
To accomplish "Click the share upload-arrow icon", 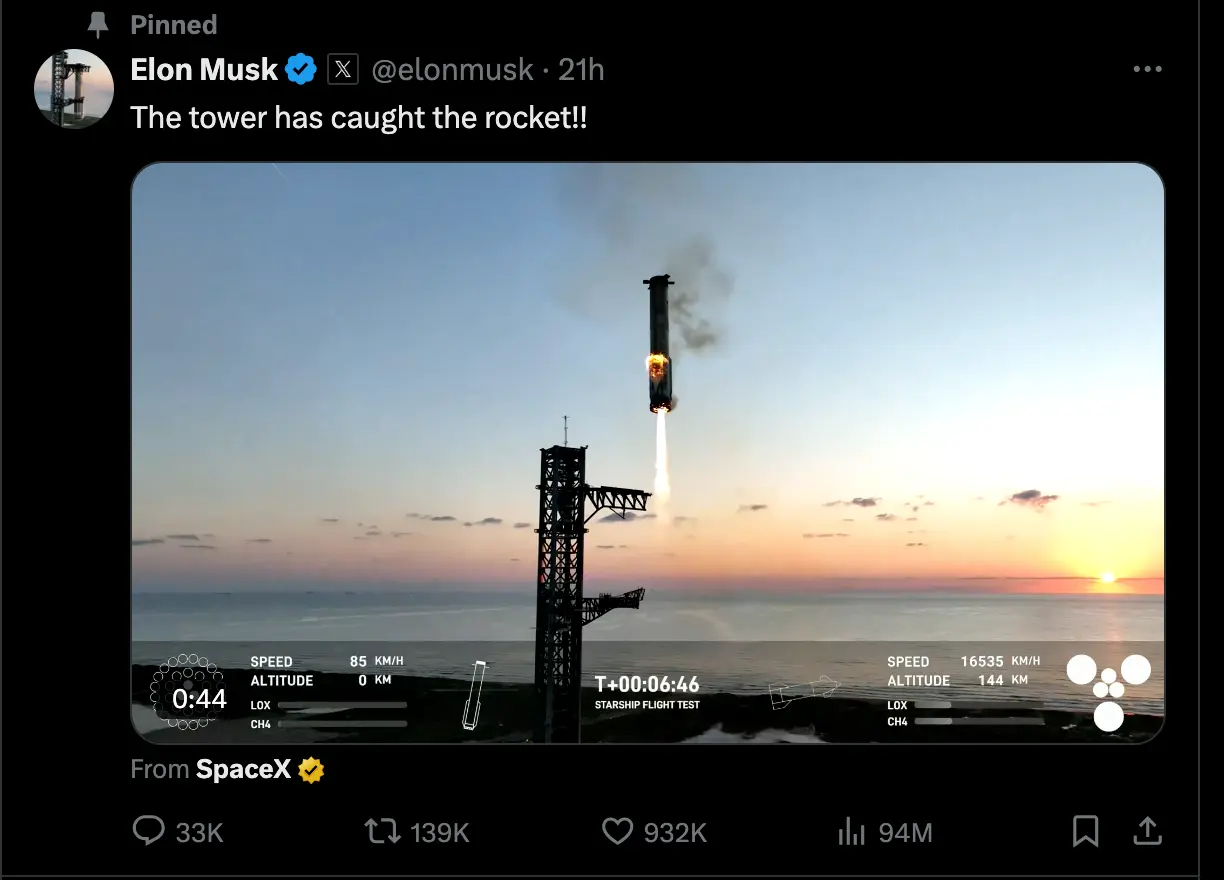I will tap(1147, 831).
